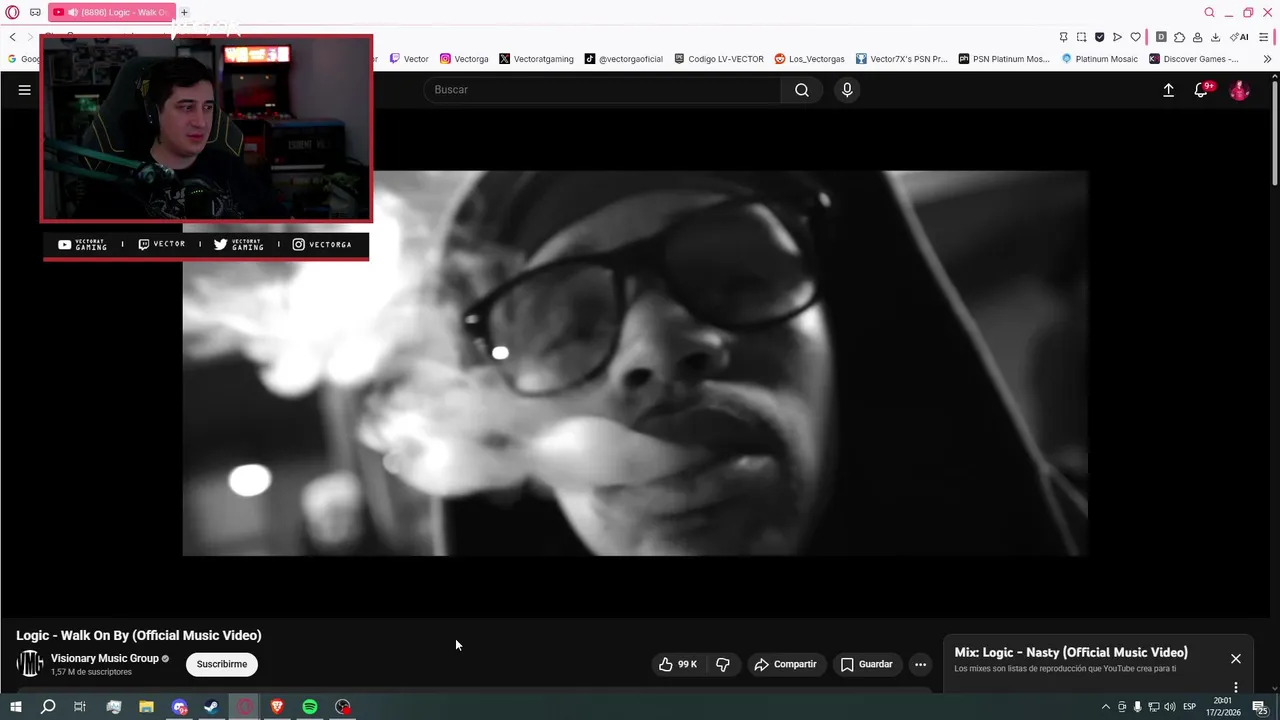Open the Windows Start menu
Viewport: 1280px width, 720px height.
(15, 707)
